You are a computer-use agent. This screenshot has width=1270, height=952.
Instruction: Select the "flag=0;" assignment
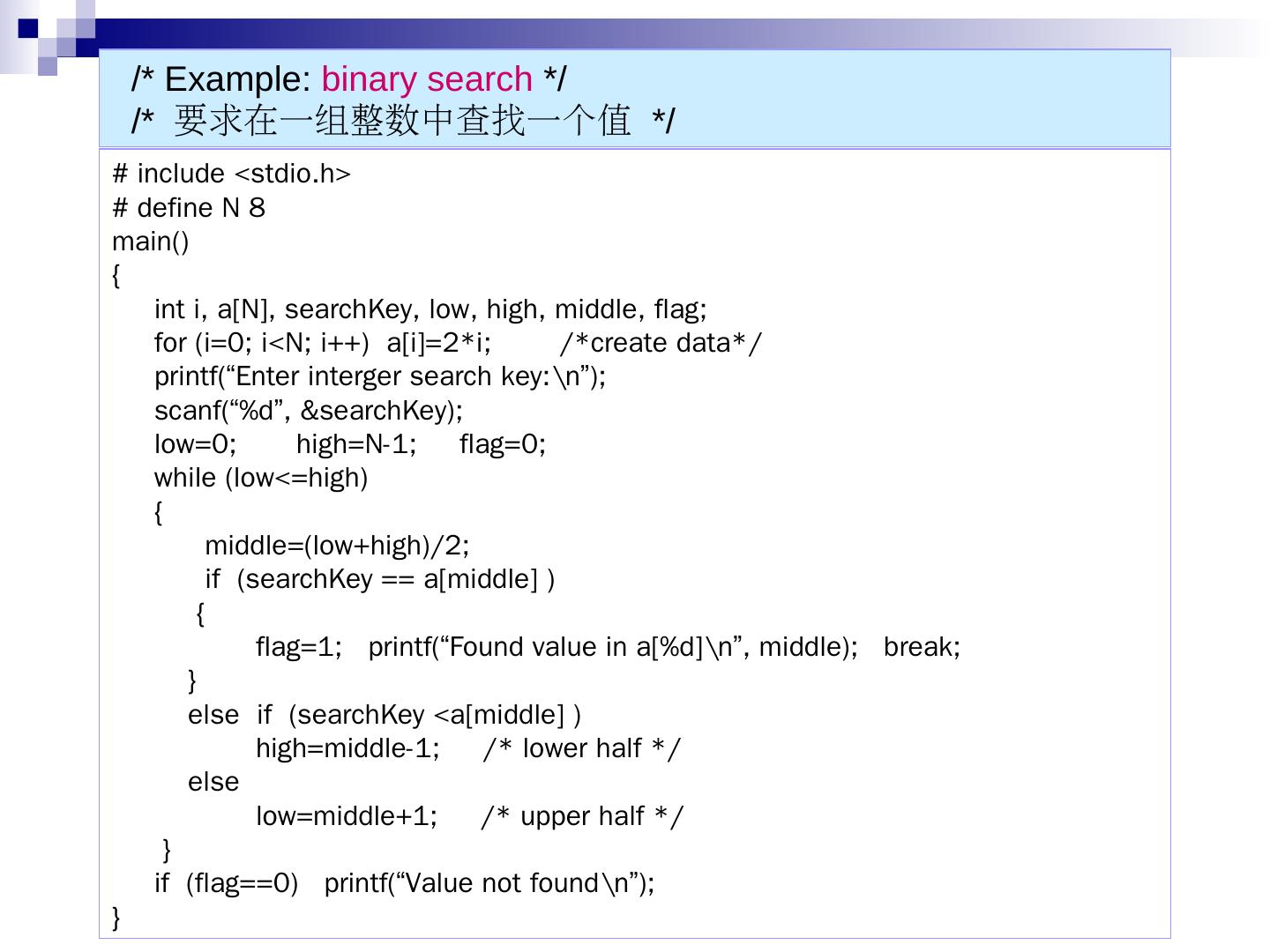click(503, 444)
